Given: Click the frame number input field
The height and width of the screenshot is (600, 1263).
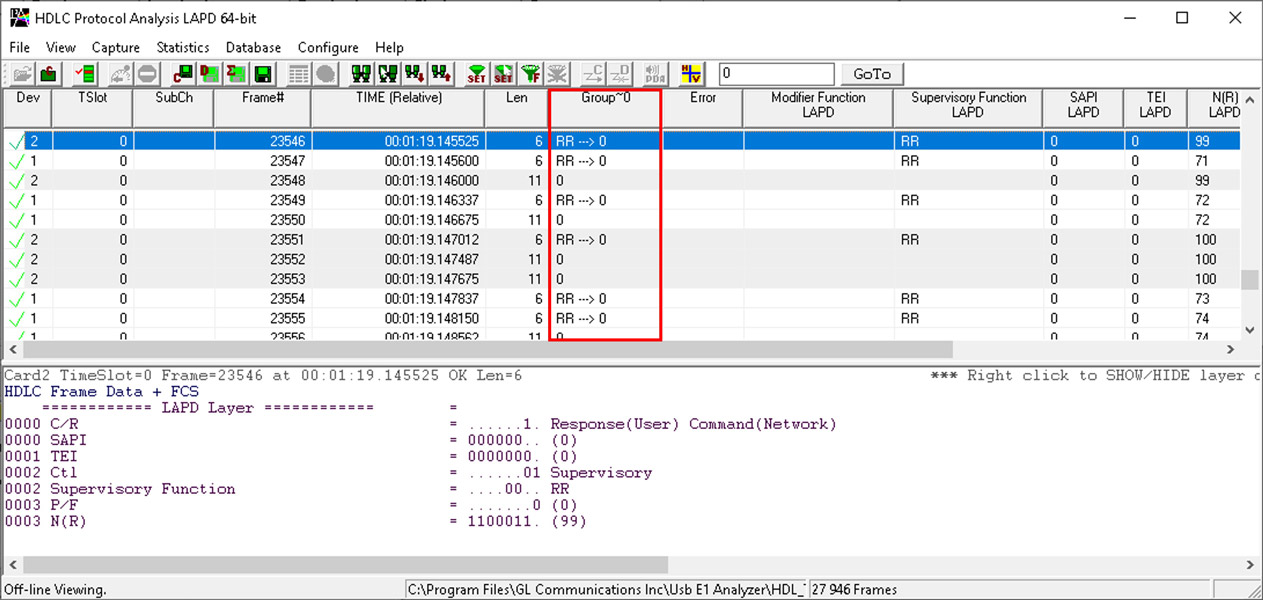Looking at the screenshot, I should tap(776, 74).
